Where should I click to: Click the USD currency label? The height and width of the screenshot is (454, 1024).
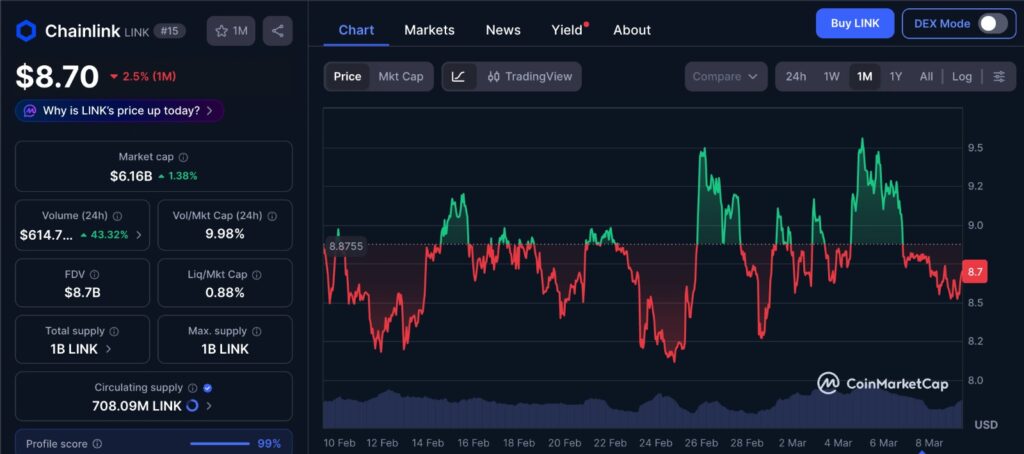pyautogui.click(x=986, y=425)
